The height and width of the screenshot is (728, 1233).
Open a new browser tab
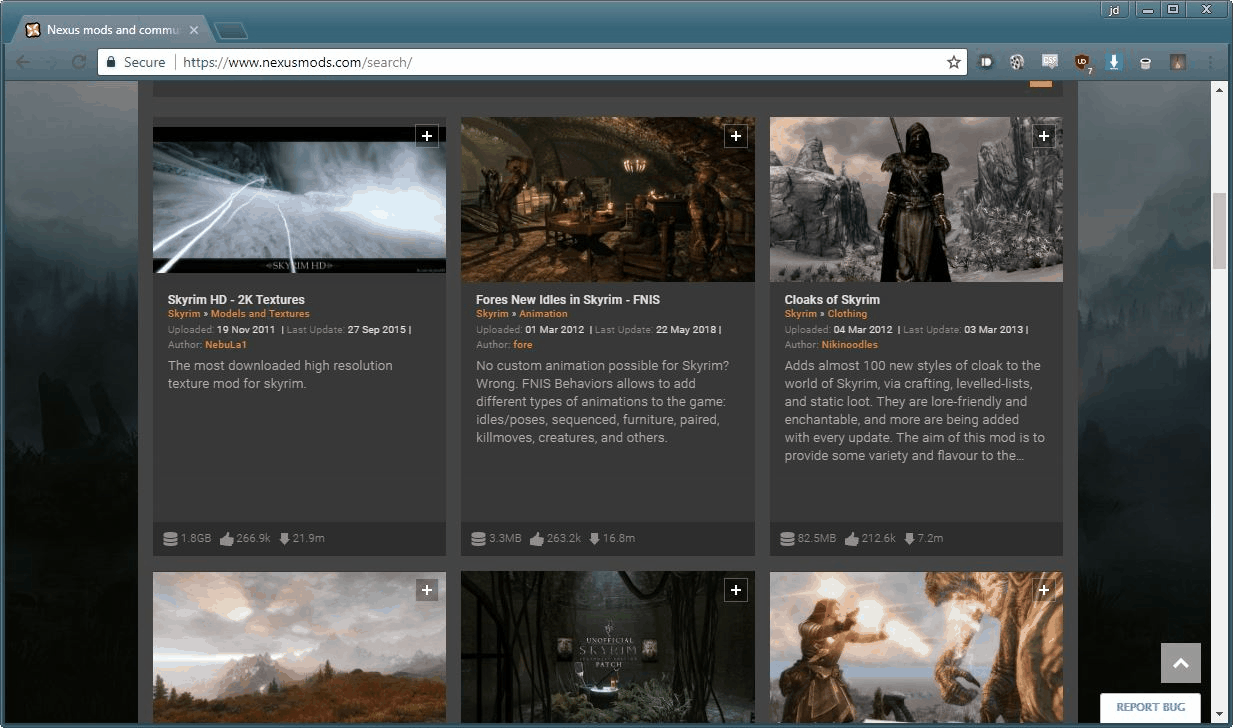coord(231,31)
